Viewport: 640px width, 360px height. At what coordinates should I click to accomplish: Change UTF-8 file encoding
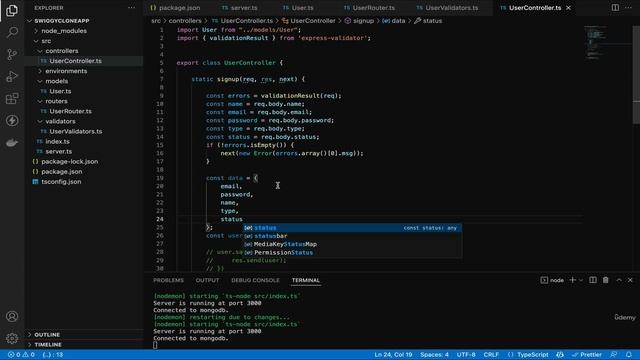466,355
